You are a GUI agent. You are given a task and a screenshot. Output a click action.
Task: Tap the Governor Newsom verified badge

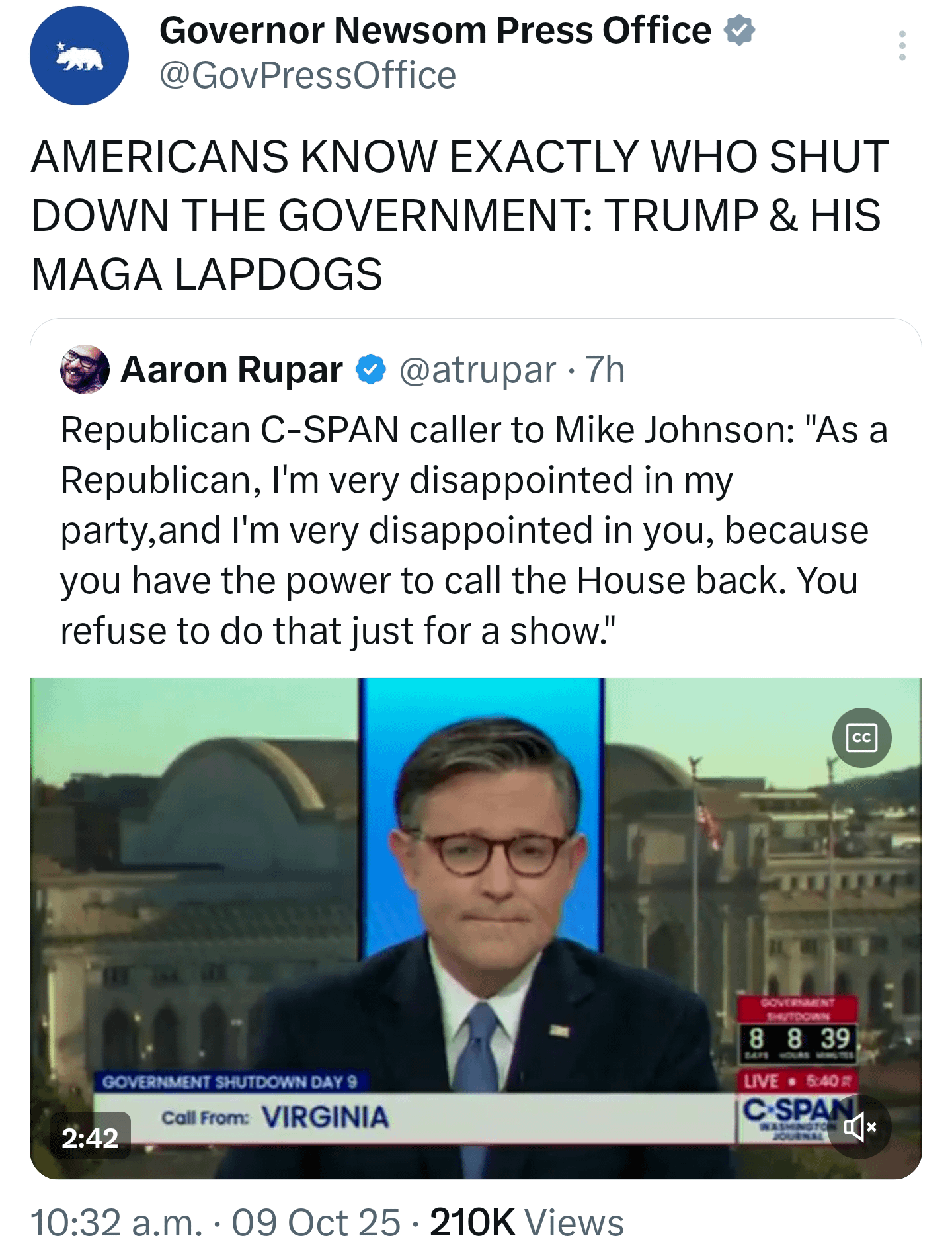[x=740, y=30]
